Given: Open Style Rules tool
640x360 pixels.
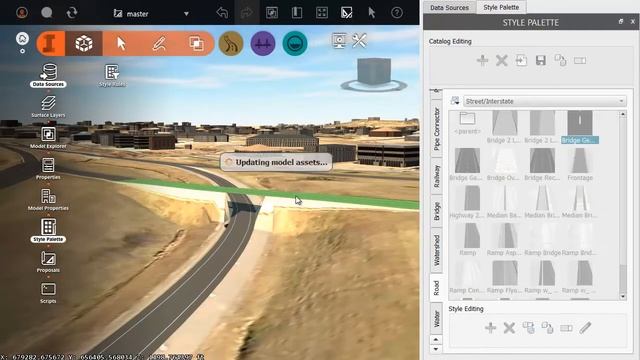Looking at the screenshot, I should click(x=112, y=76).
